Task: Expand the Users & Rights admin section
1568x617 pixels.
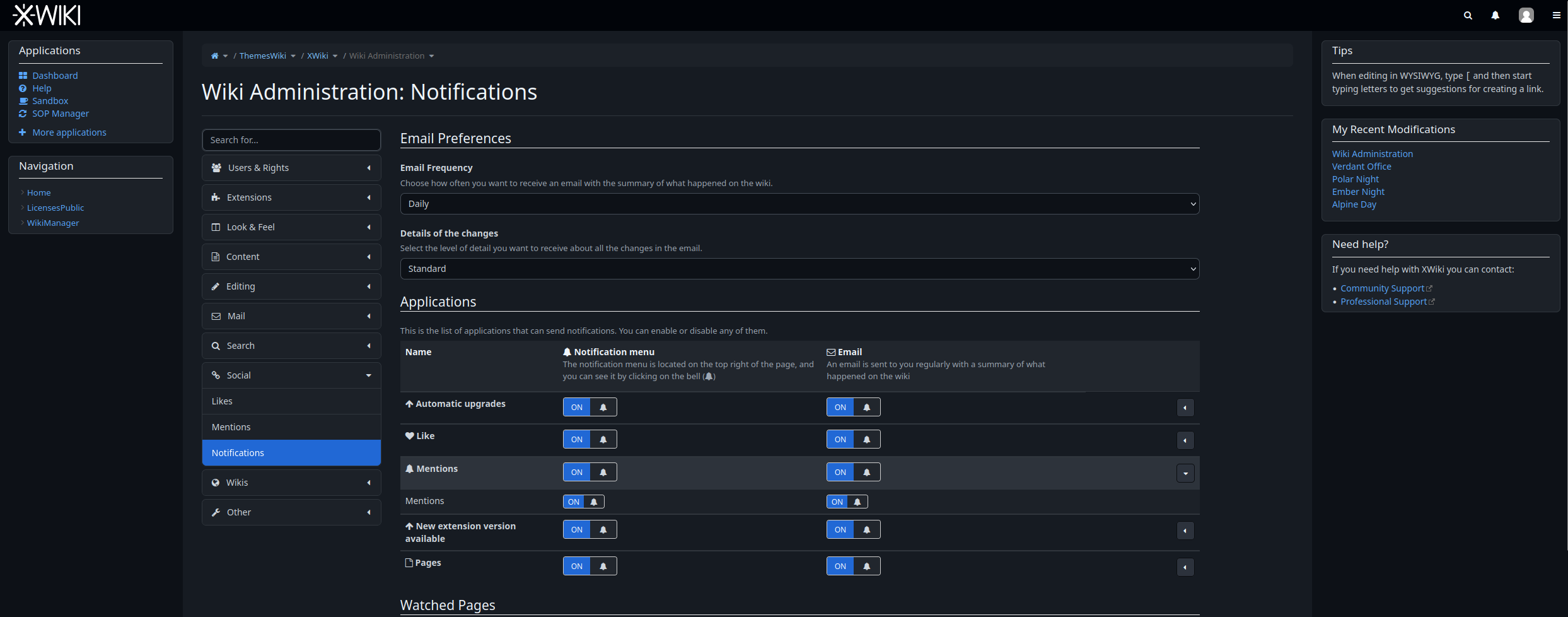Action: 291,168
